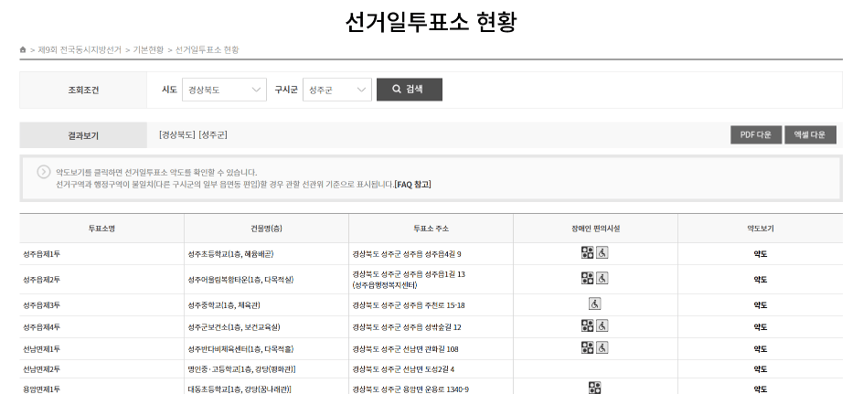
Task: Select the 성주읍제4투 polling station name
Action: click(42, 327)
